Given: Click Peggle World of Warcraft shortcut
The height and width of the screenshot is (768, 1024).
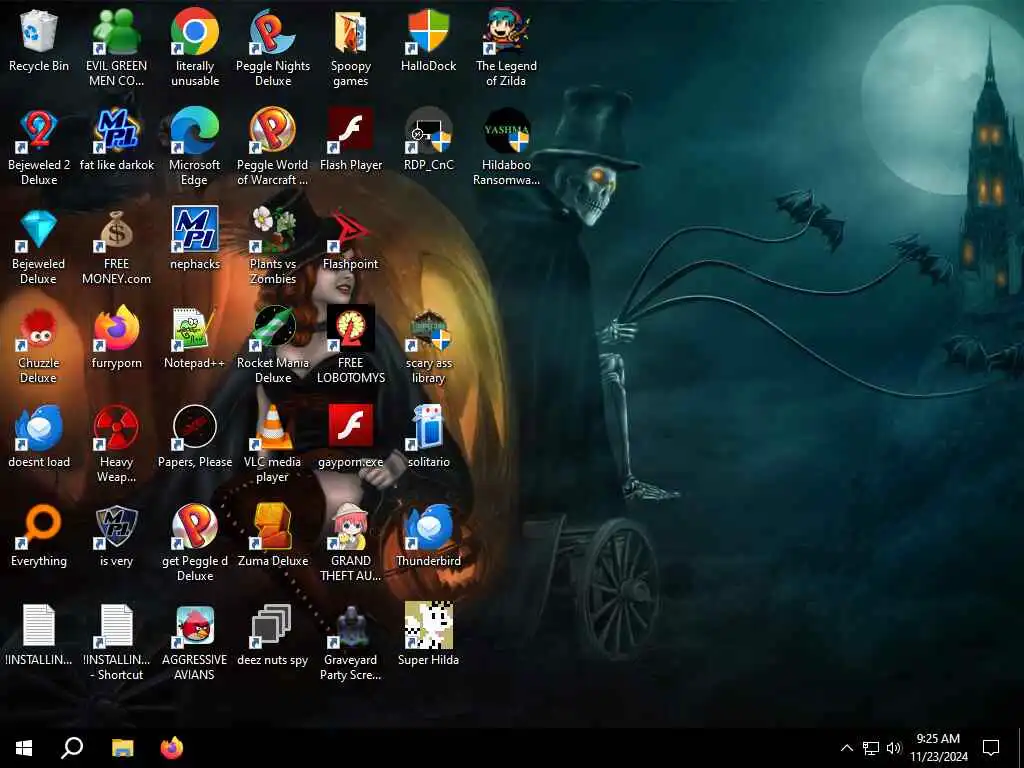Looking at the screenshot, I should [273, 148].
